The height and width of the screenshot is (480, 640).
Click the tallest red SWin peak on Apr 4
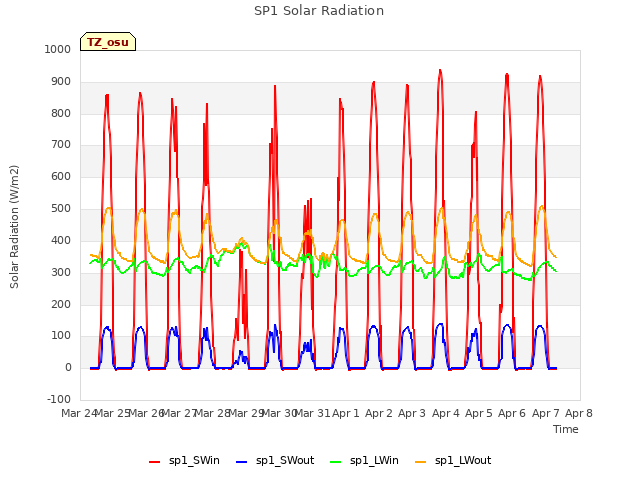click(x=440, y=71)
